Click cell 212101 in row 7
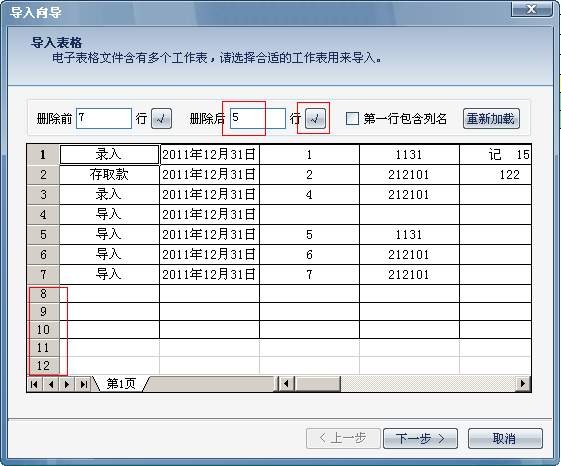 tap(409, 275)
